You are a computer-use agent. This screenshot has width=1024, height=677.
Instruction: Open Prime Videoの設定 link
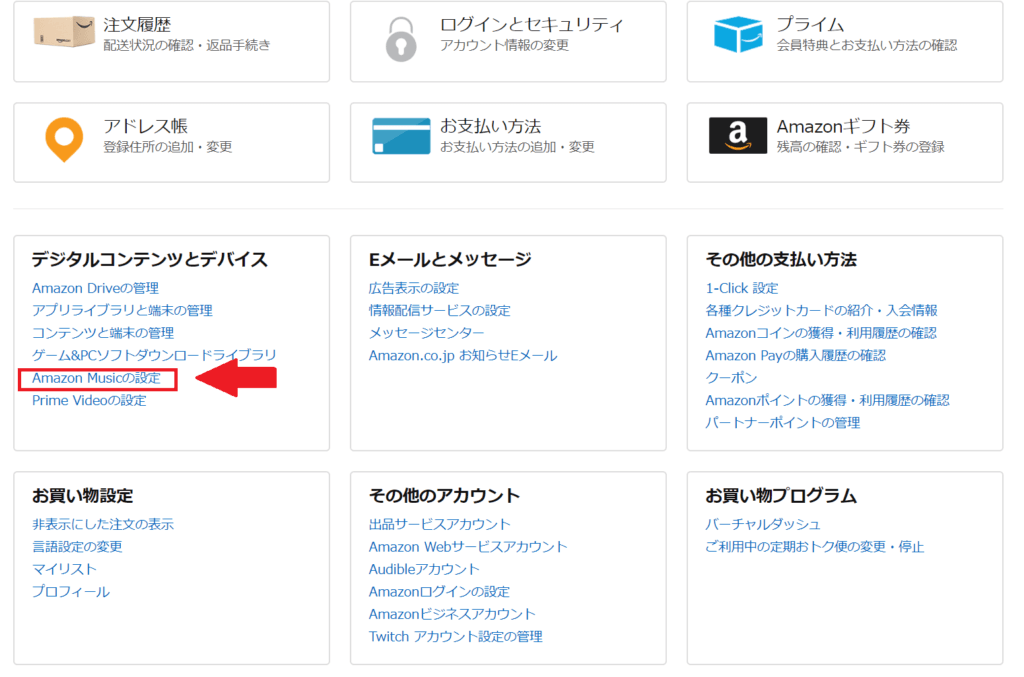pos(89,400)
